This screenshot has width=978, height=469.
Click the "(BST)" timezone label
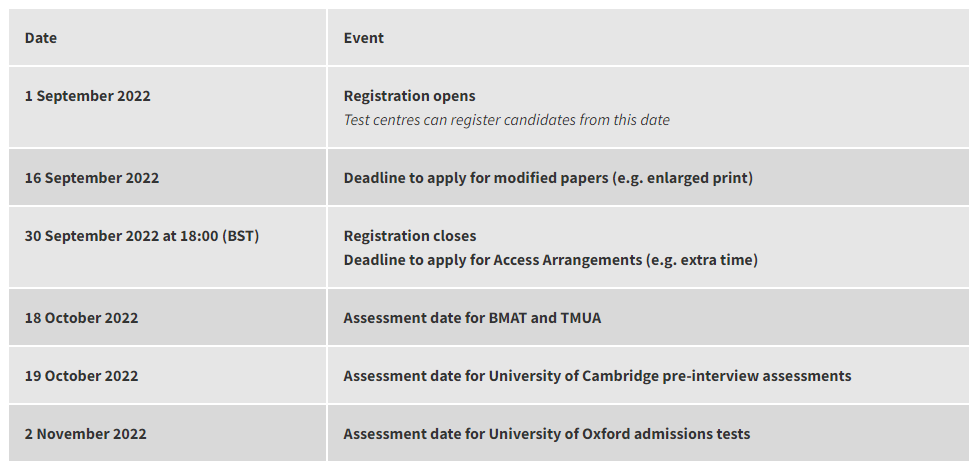tap(241, 236)
